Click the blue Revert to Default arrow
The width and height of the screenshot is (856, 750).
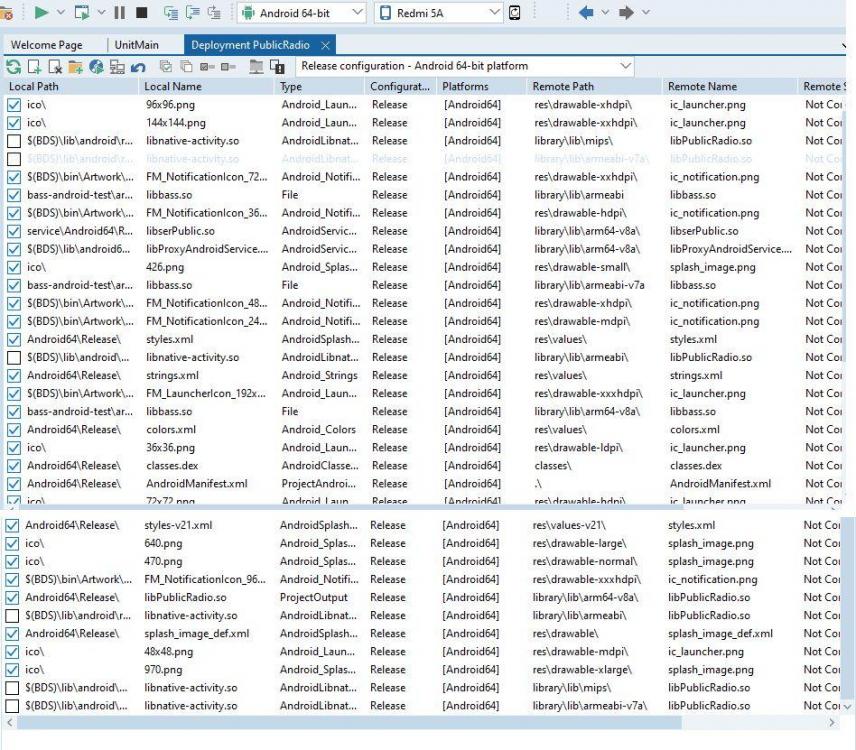coord(138,67)
